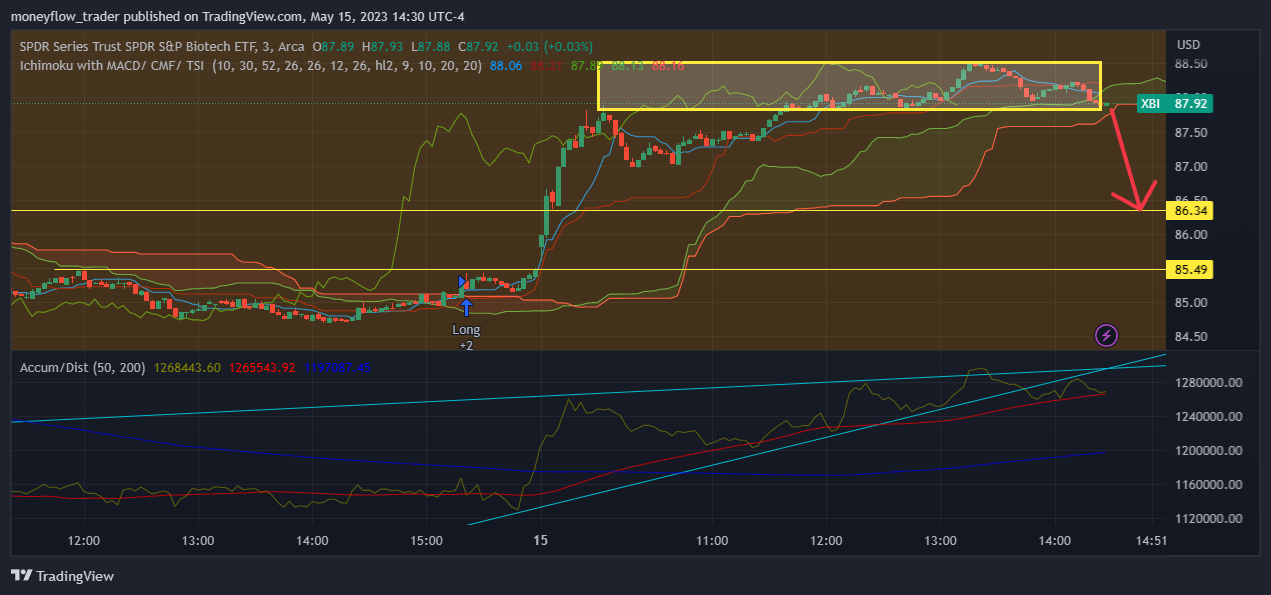Click the open value O87.89

pyautogui.click(x=334, y=46)
